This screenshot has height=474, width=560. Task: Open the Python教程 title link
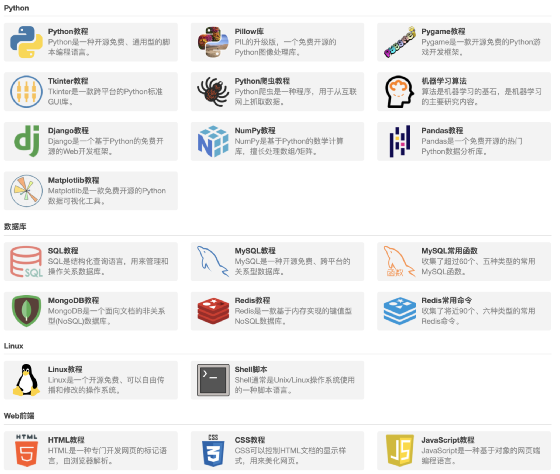point(68,31)
